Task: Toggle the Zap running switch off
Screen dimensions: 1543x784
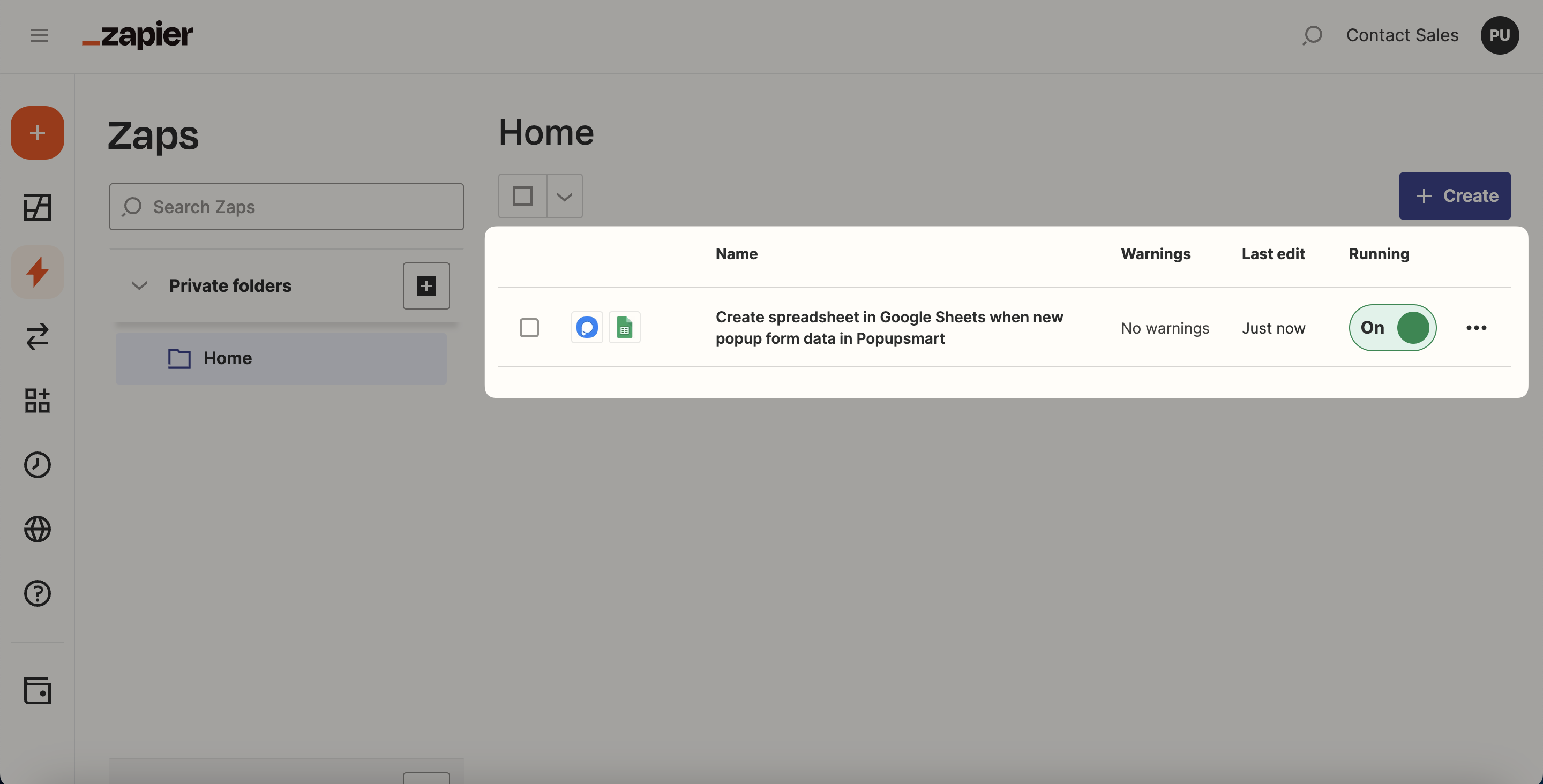Action: coord(1392,328)
